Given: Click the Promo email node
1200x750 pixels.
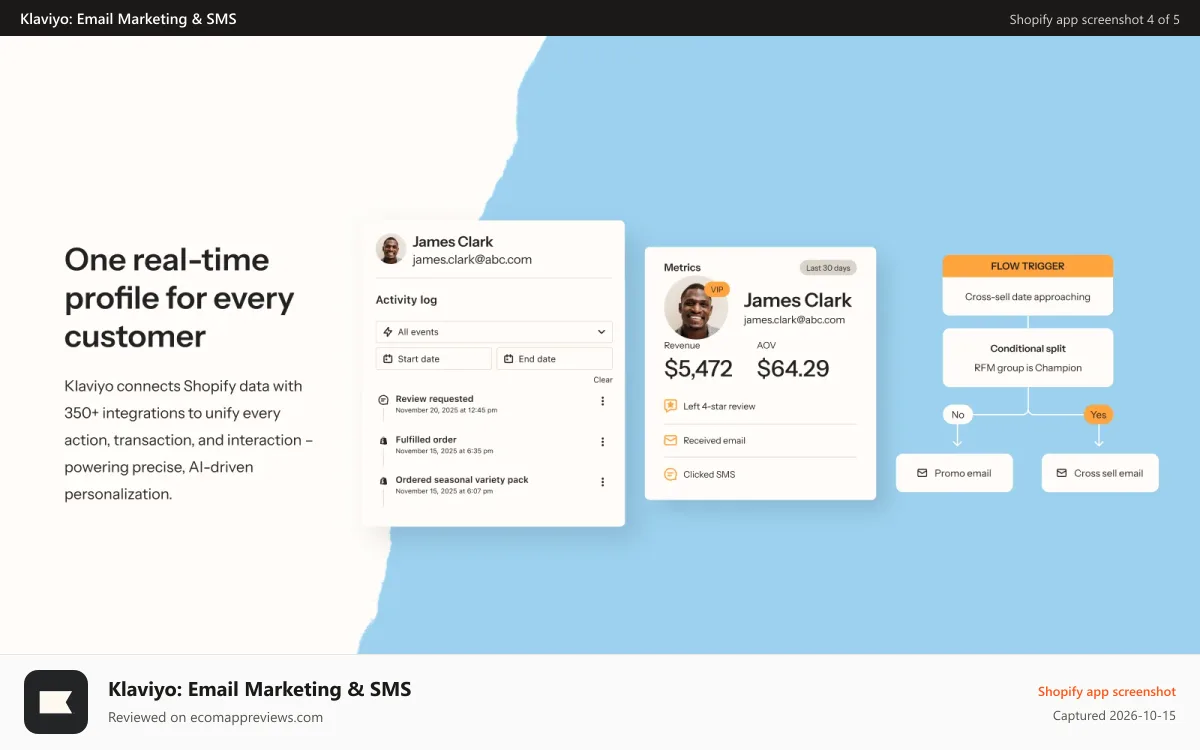Looking at the screenshot, I should click(954, 473).
